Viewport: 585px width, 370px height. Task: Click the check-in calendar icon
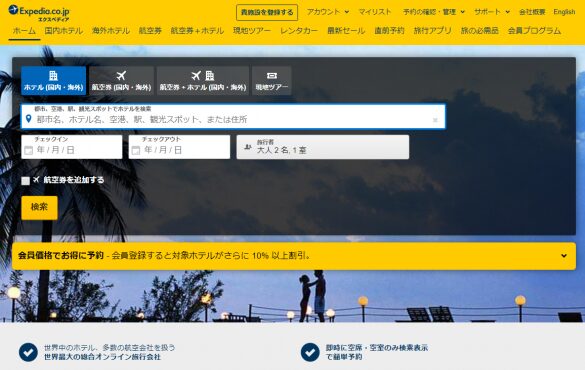pyautogui.click(x=28, y=150)
